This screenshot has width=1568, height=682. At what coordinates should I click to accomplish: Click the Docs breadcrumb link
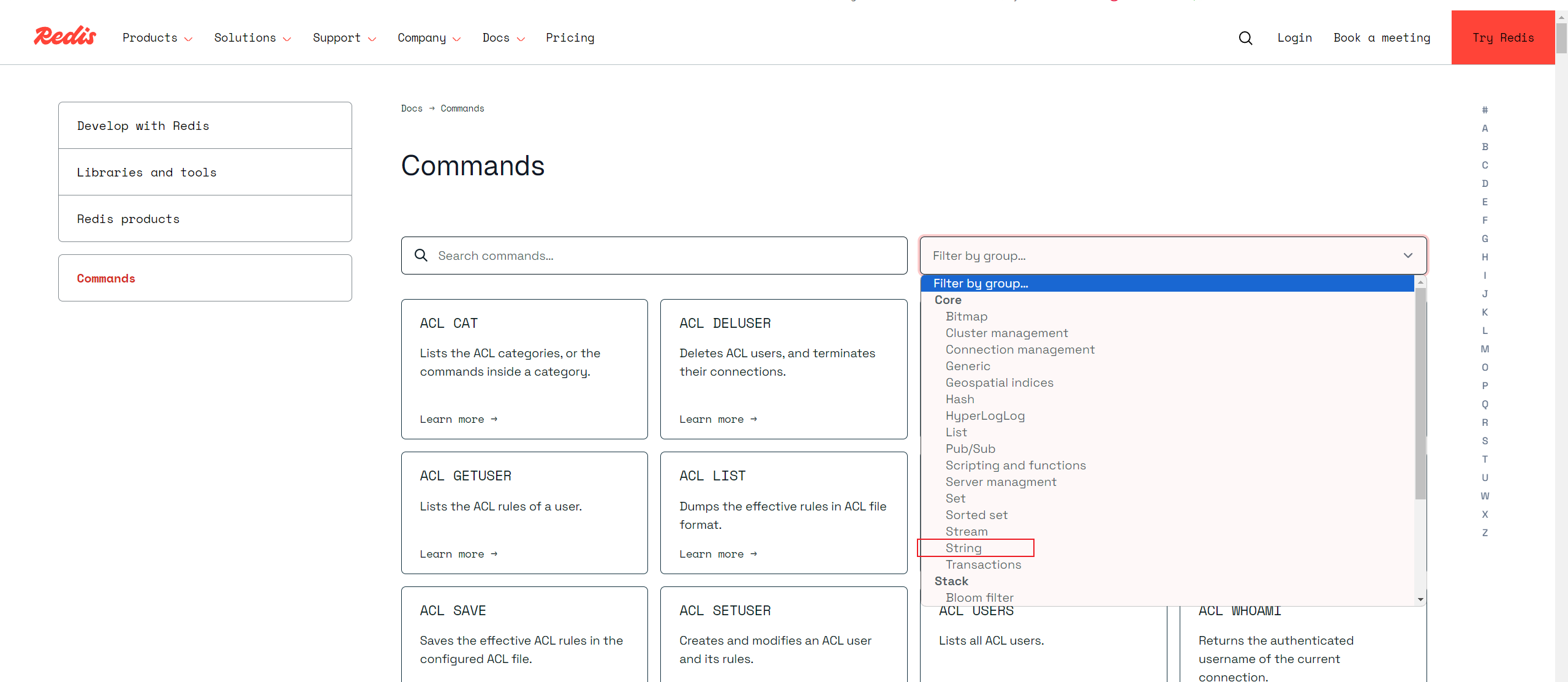tap(412, 108)
